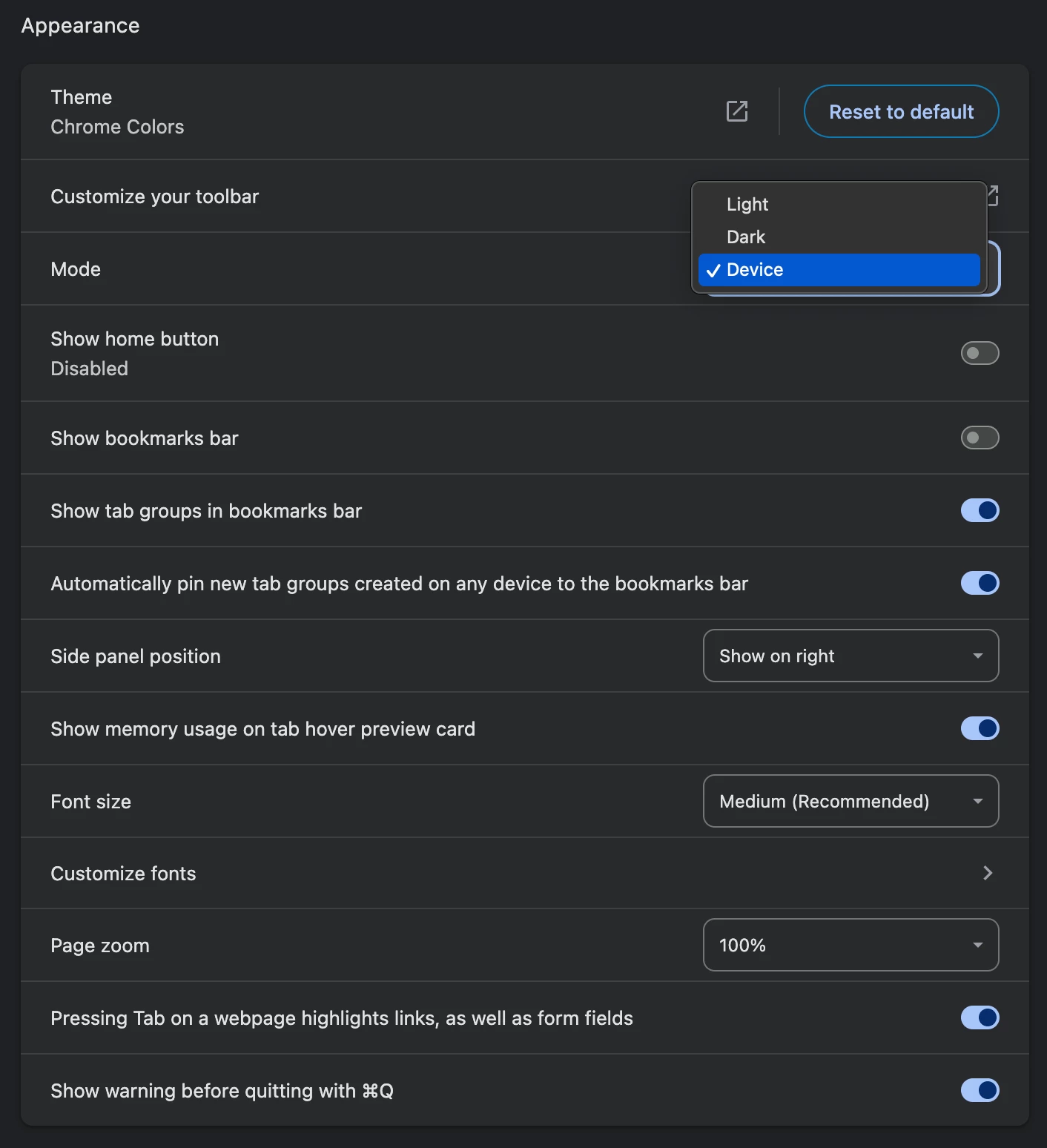Open the Customize fonts row
Image resolution: width=1047 pixels, height=1148 pixels.
pos(123,874)
